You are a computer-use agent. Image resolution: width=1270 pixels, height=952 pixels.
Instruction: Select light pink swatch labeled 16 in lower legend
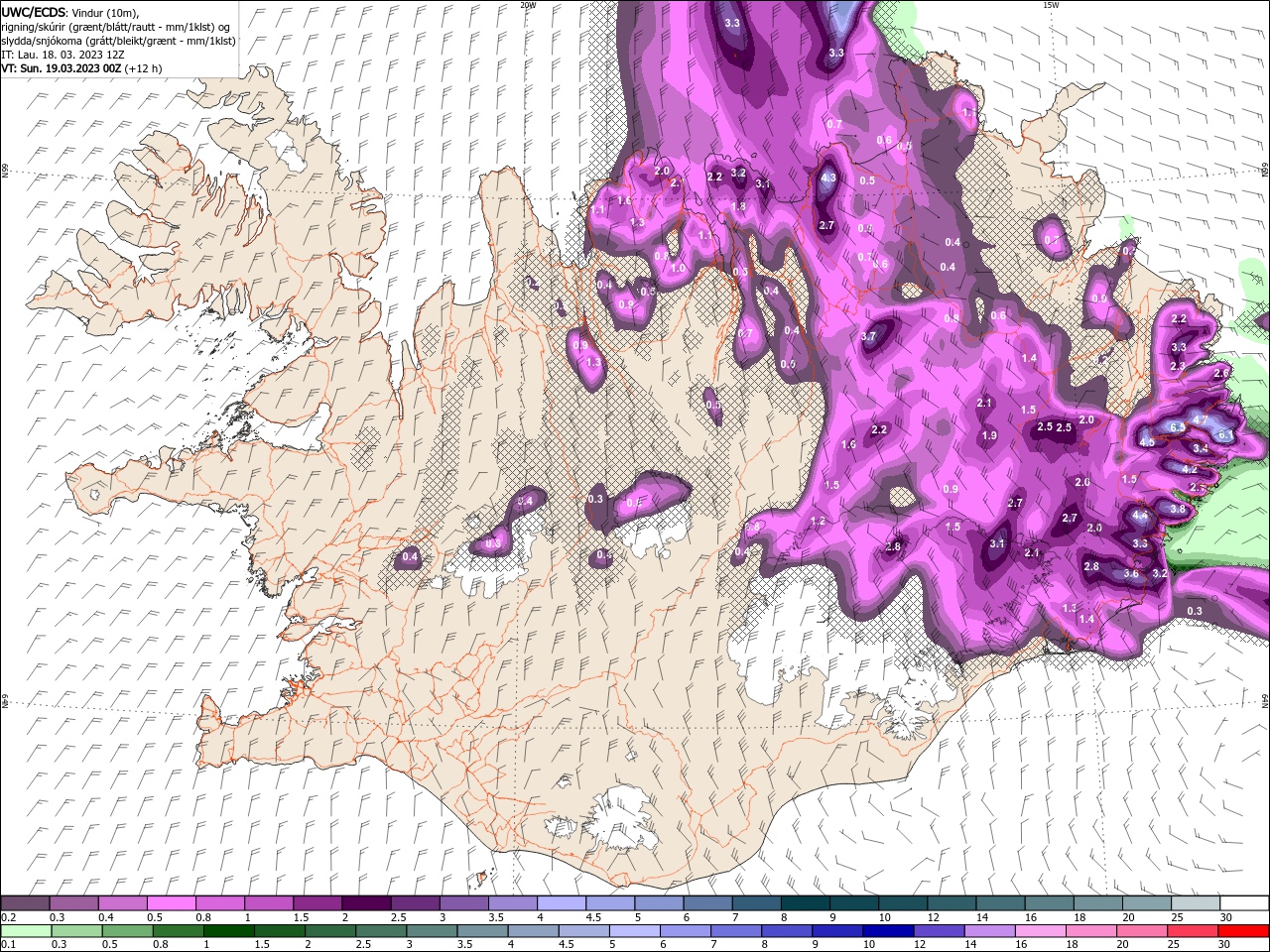[x=1042, y=930]
